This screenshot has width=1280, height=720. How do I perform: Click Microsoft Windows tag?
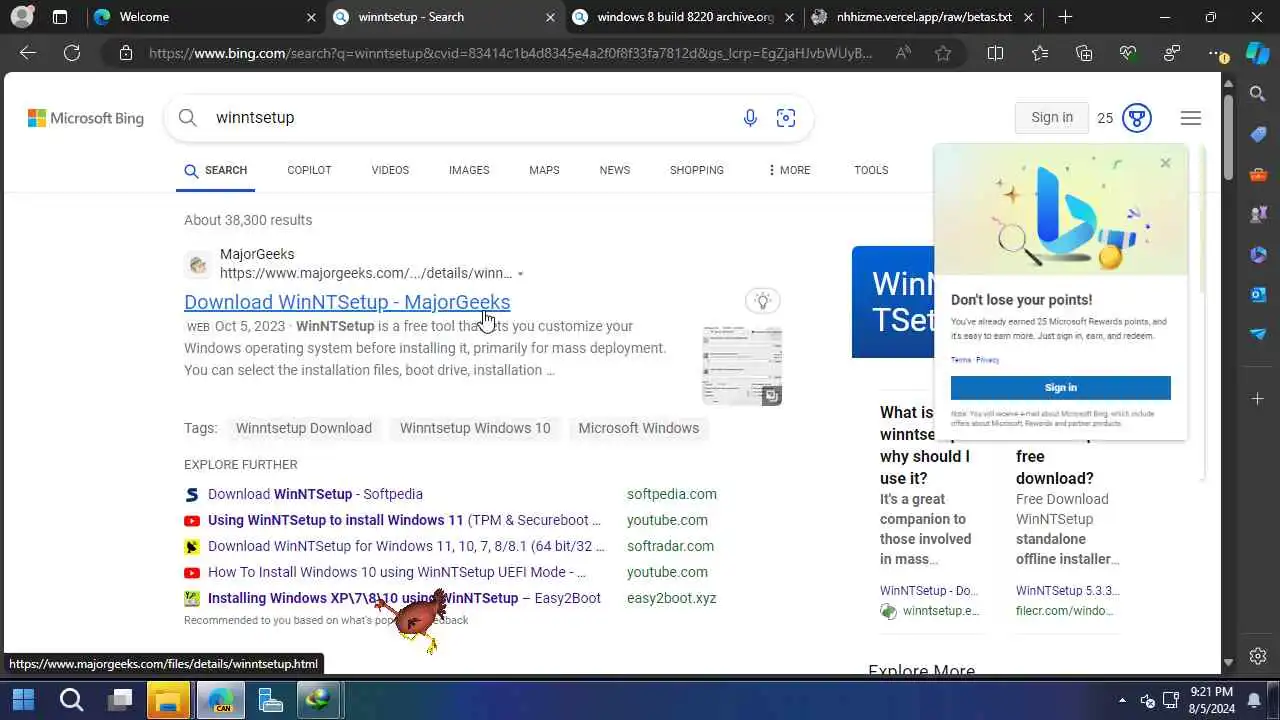(639, 428)
